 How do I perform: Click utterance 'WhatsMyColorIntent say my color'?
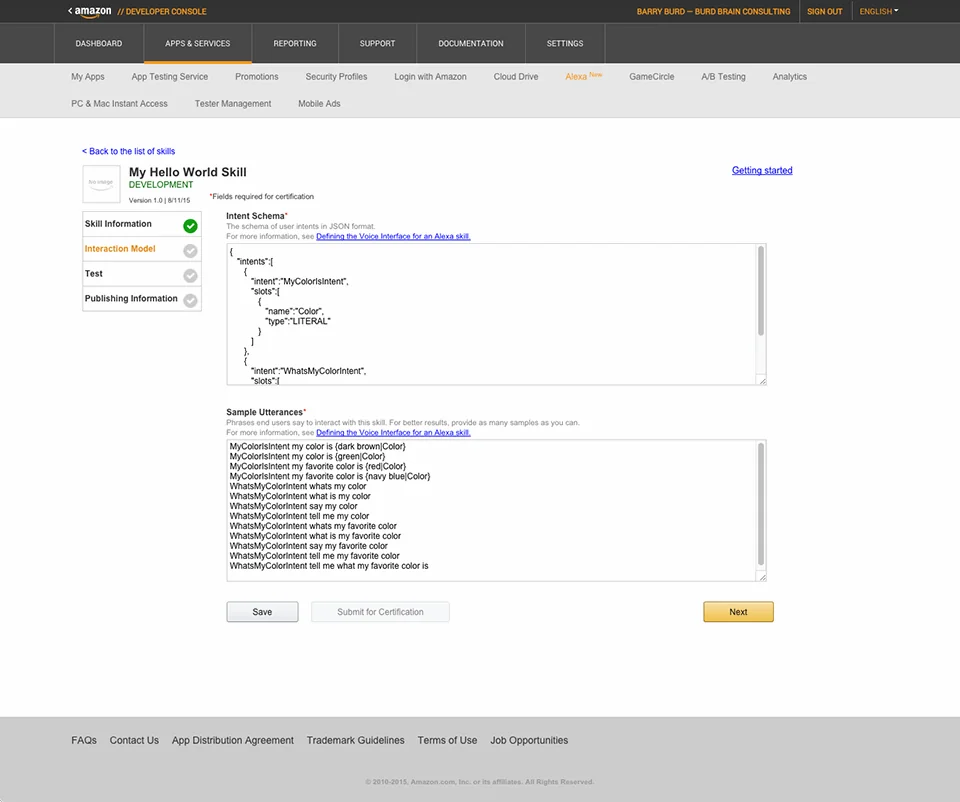pyautogui.click(x=293, y=506)
